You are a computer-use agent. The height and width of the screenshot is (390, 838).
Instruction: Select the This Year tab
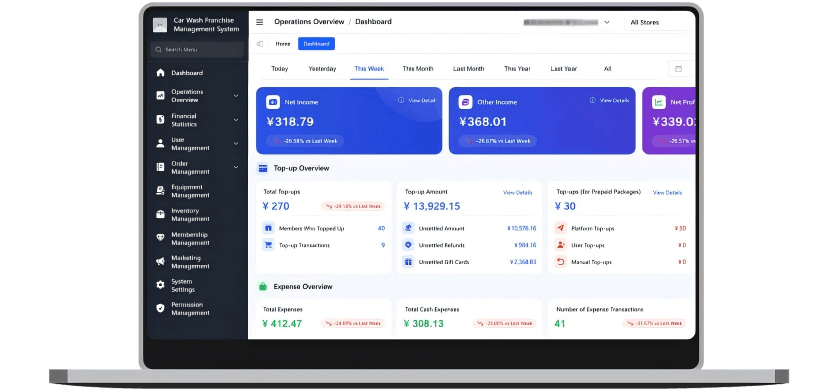pyautogui.click(x=517, y=69)
